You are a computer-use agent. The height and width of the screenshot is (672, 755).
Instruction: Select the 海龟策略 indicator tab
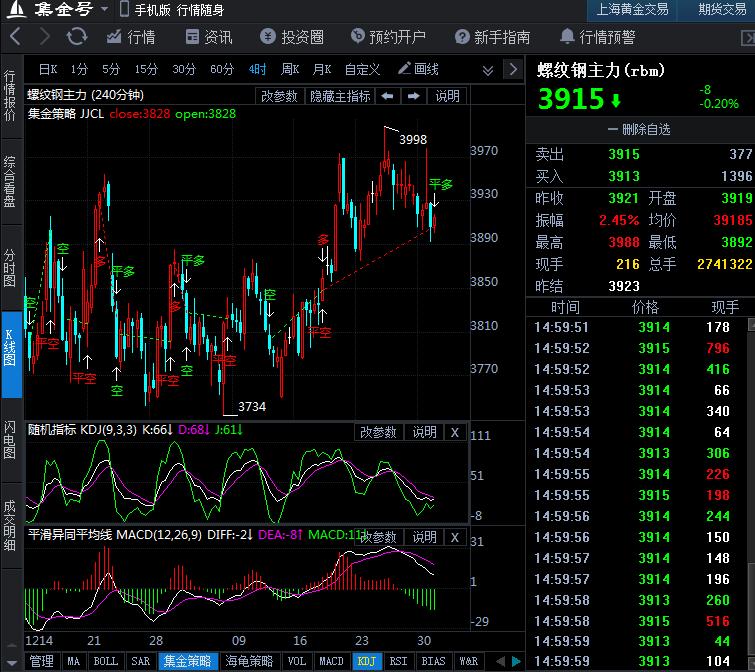(249, 661)
